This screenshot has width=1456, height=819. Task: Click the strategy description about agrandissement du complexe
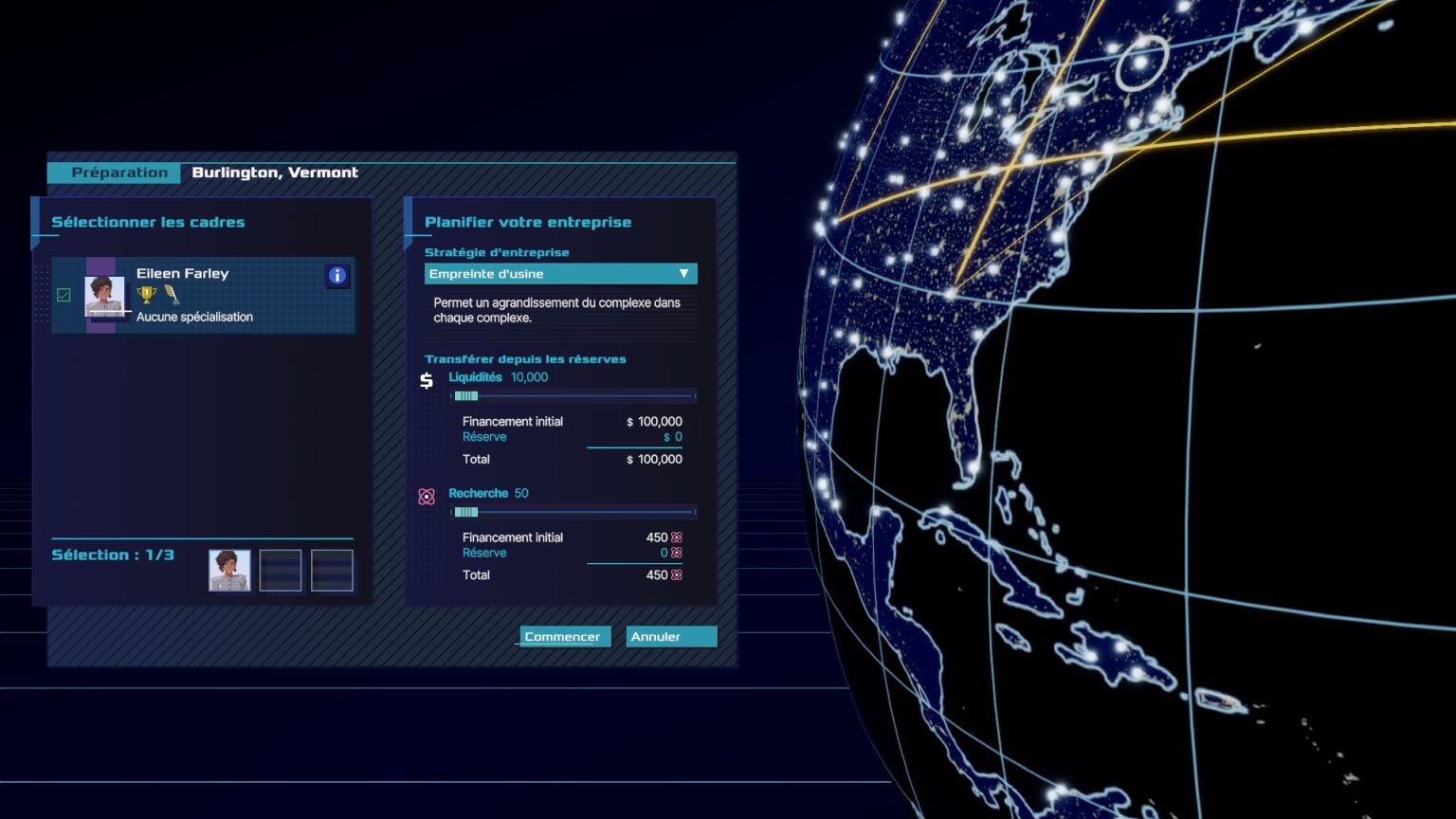(x=557, y=310)
